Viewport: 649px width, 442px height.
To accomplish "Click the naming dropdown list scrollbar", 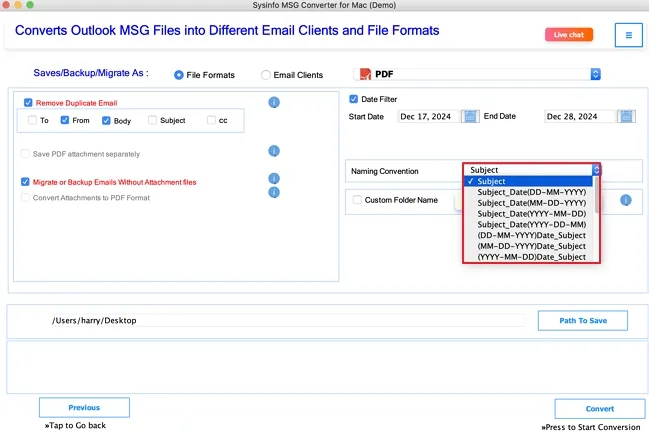I will (x=596, y=195).
